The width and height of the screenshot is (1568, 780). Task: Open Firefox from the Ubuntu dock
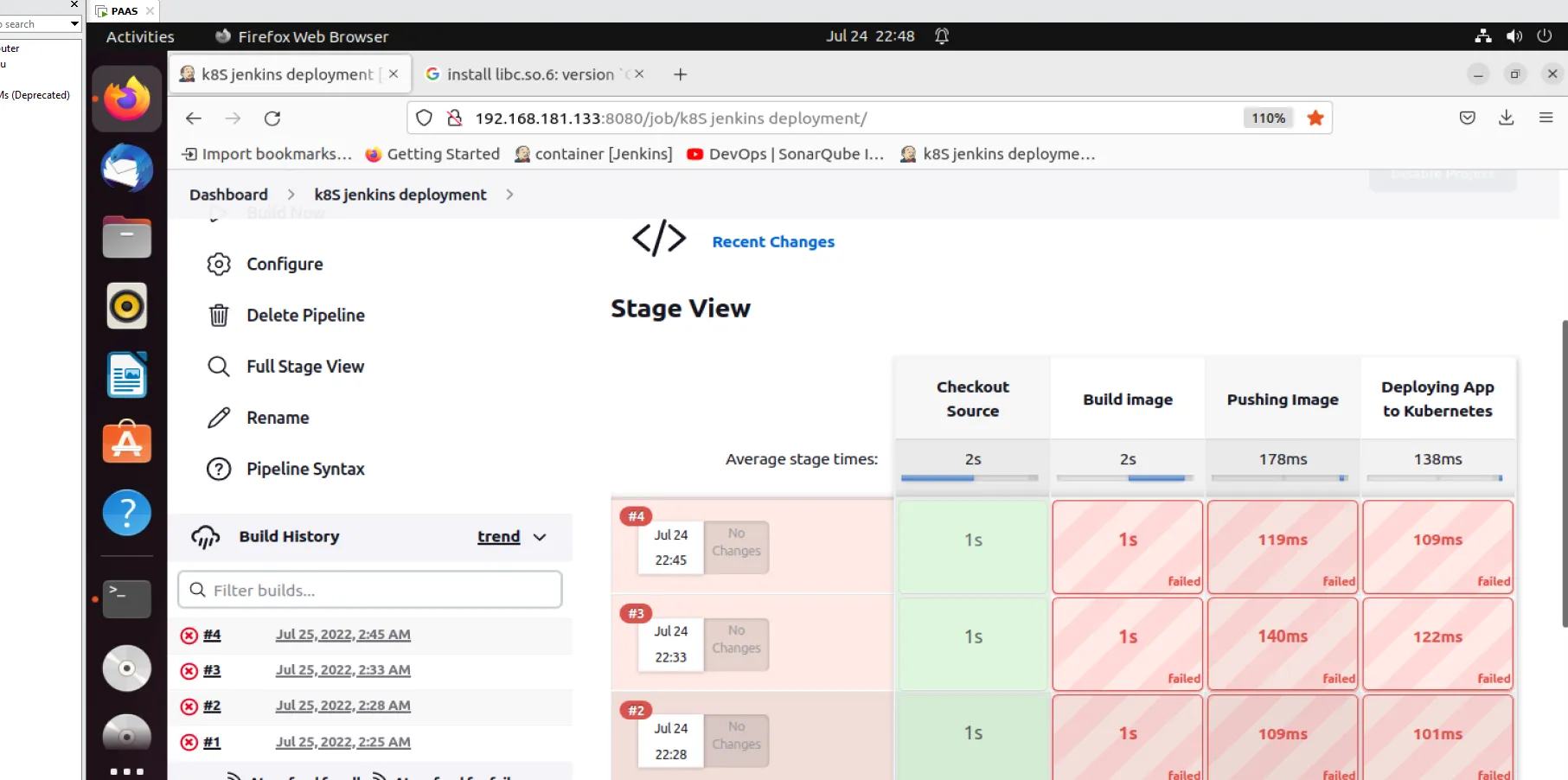[127, 99]
